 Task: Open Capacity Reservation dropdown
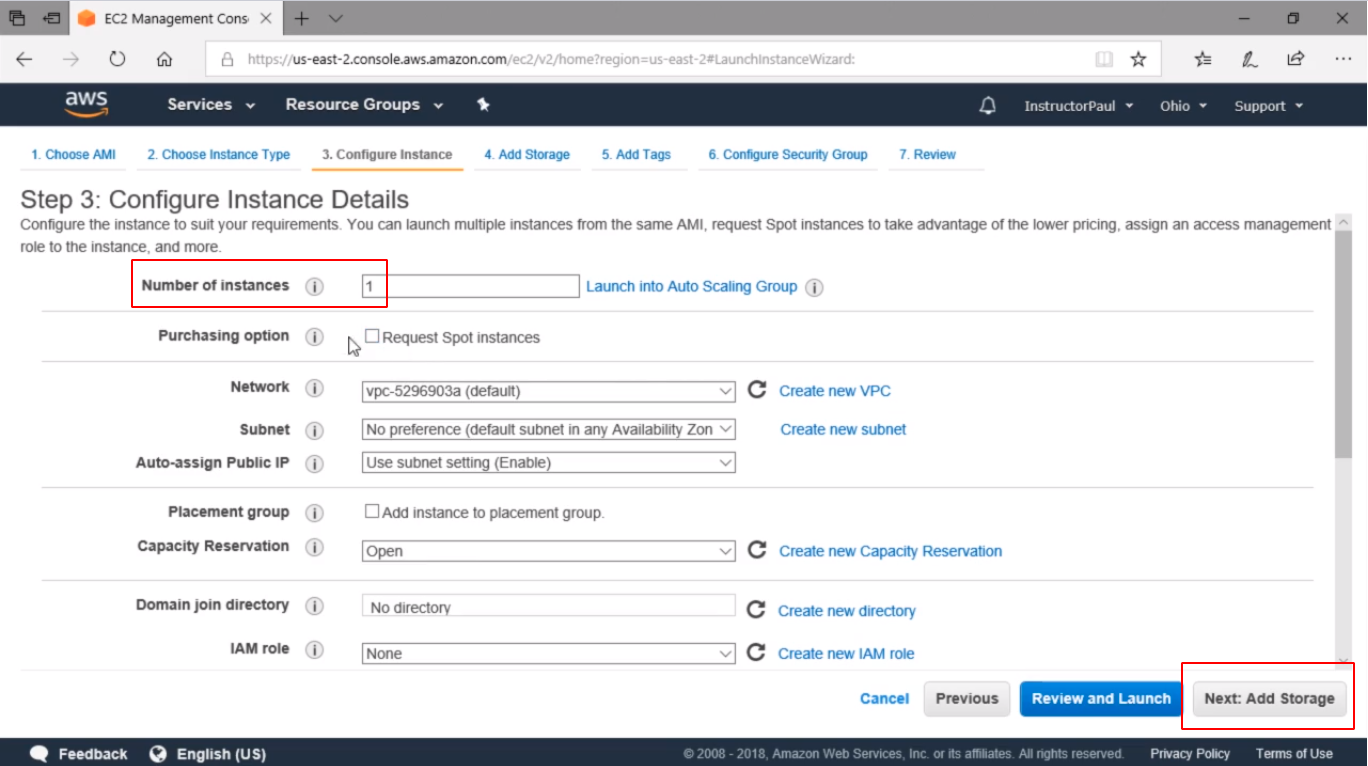click(549, 551)
